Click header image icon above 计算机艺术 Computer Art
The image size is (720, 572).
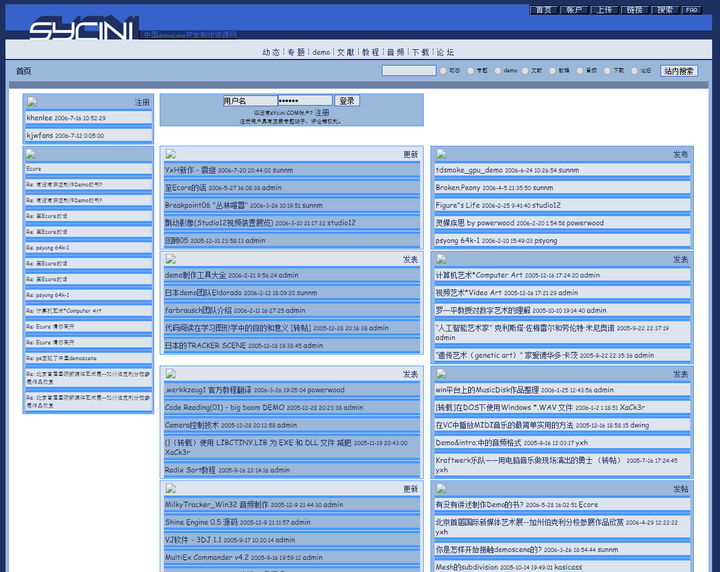(x=441, y=259)
